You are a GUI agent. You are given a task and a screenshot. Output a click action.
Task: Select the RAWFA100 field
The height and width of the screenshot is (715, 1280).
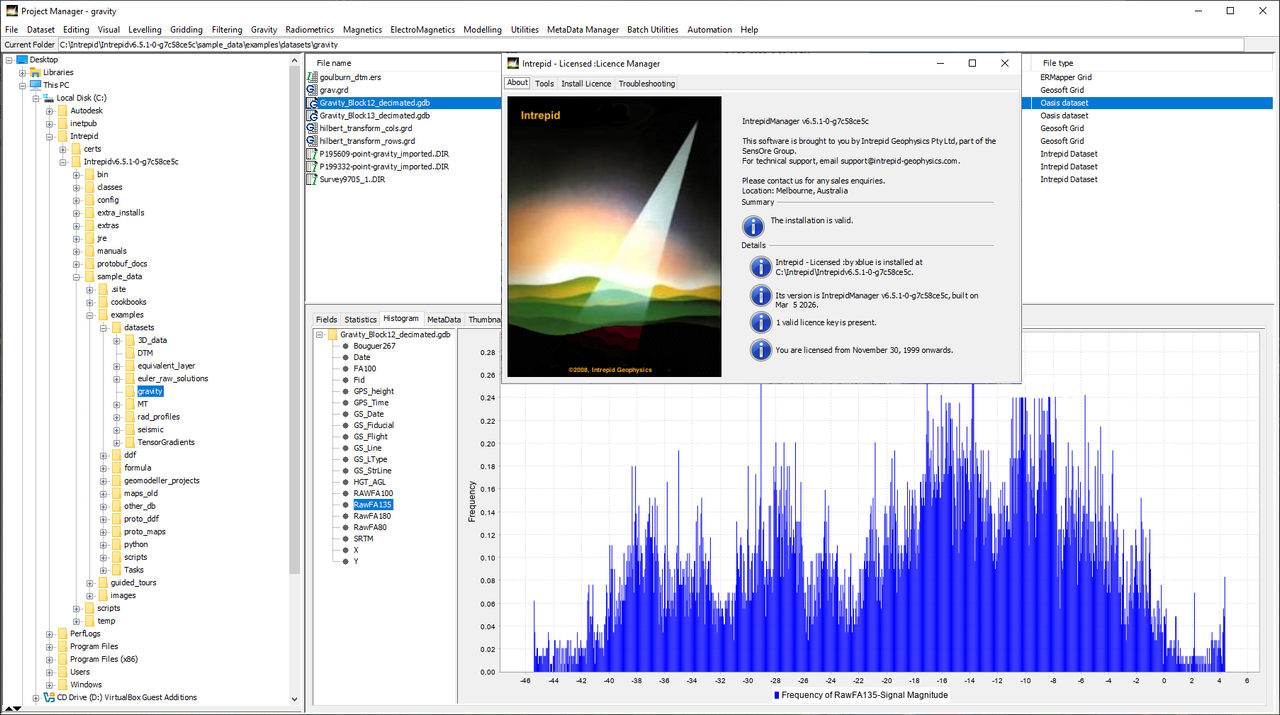click(373, 493)
